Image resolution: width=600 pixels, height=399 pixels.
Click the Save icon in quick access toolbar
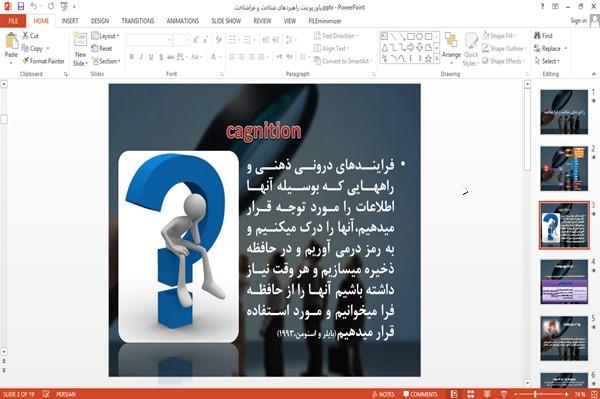coord(21,7)
